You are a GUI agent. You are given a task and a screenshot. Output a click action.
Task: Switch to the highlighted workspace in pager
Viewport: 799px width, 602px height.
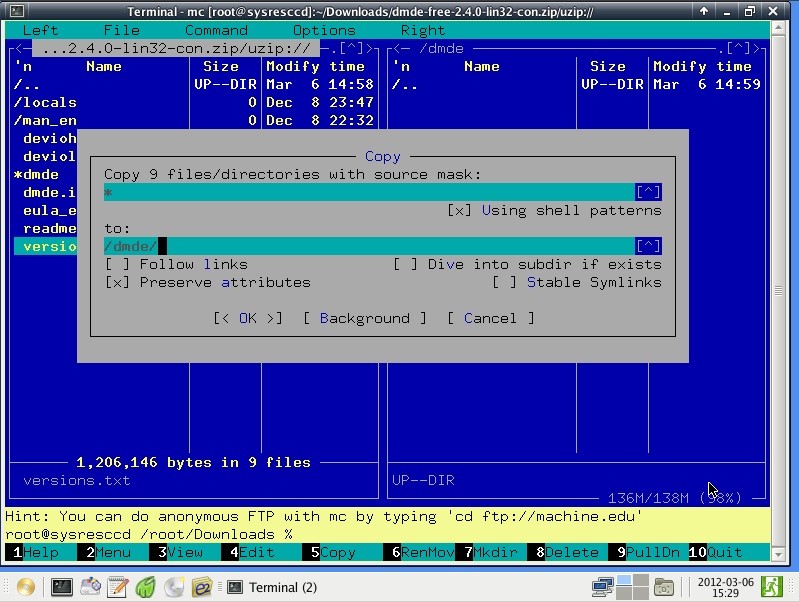click(x=624, y=580)
